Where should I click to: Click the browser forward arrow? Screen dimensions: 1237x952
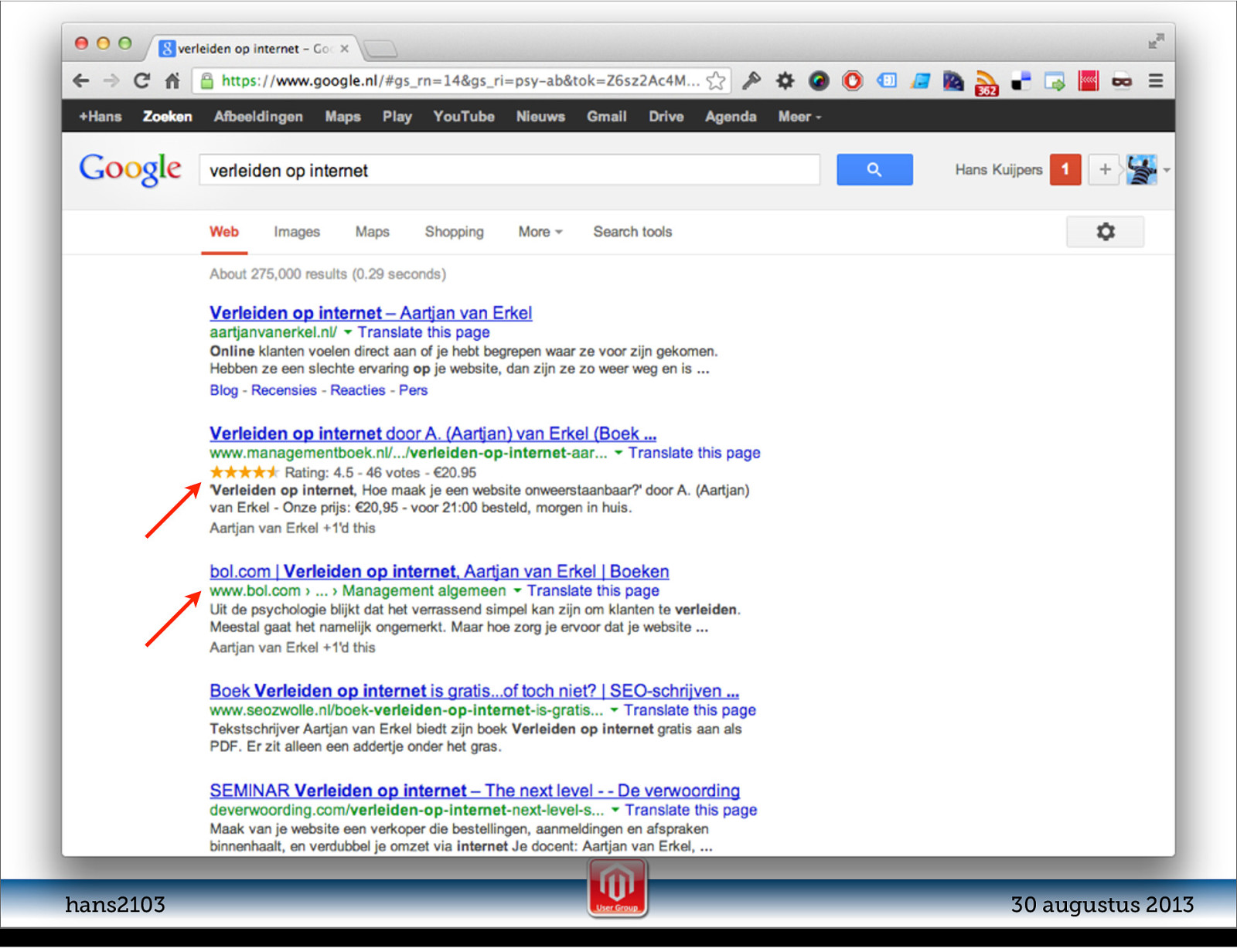coord(112,80)
